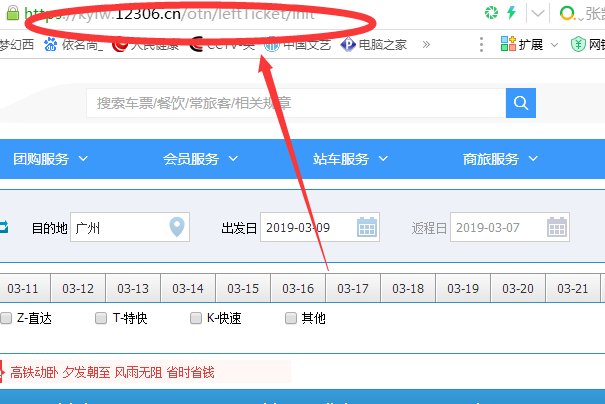Expand the 会员服务 menu
This screenshot has width=605, height=404.
click(201, 159)
